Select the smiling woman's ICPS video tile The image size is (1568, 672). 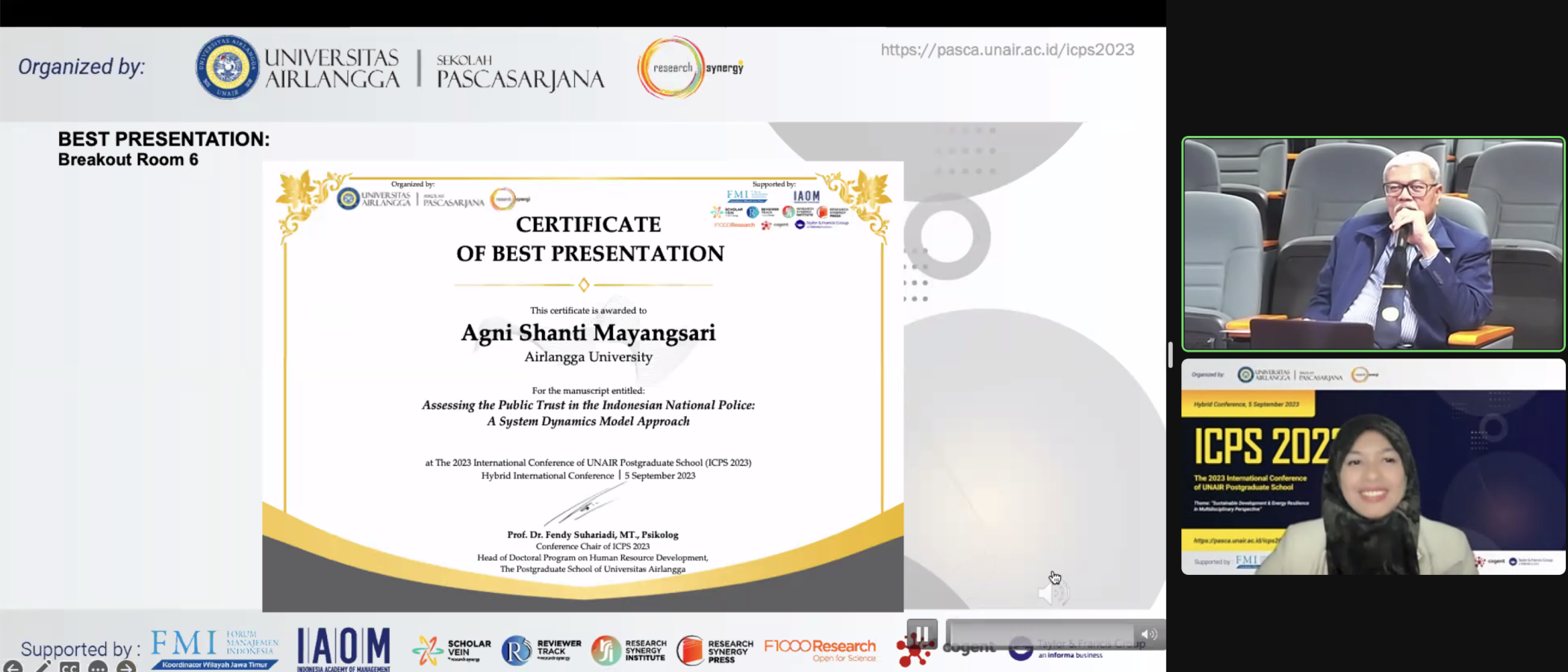(x=1373, y=467)
